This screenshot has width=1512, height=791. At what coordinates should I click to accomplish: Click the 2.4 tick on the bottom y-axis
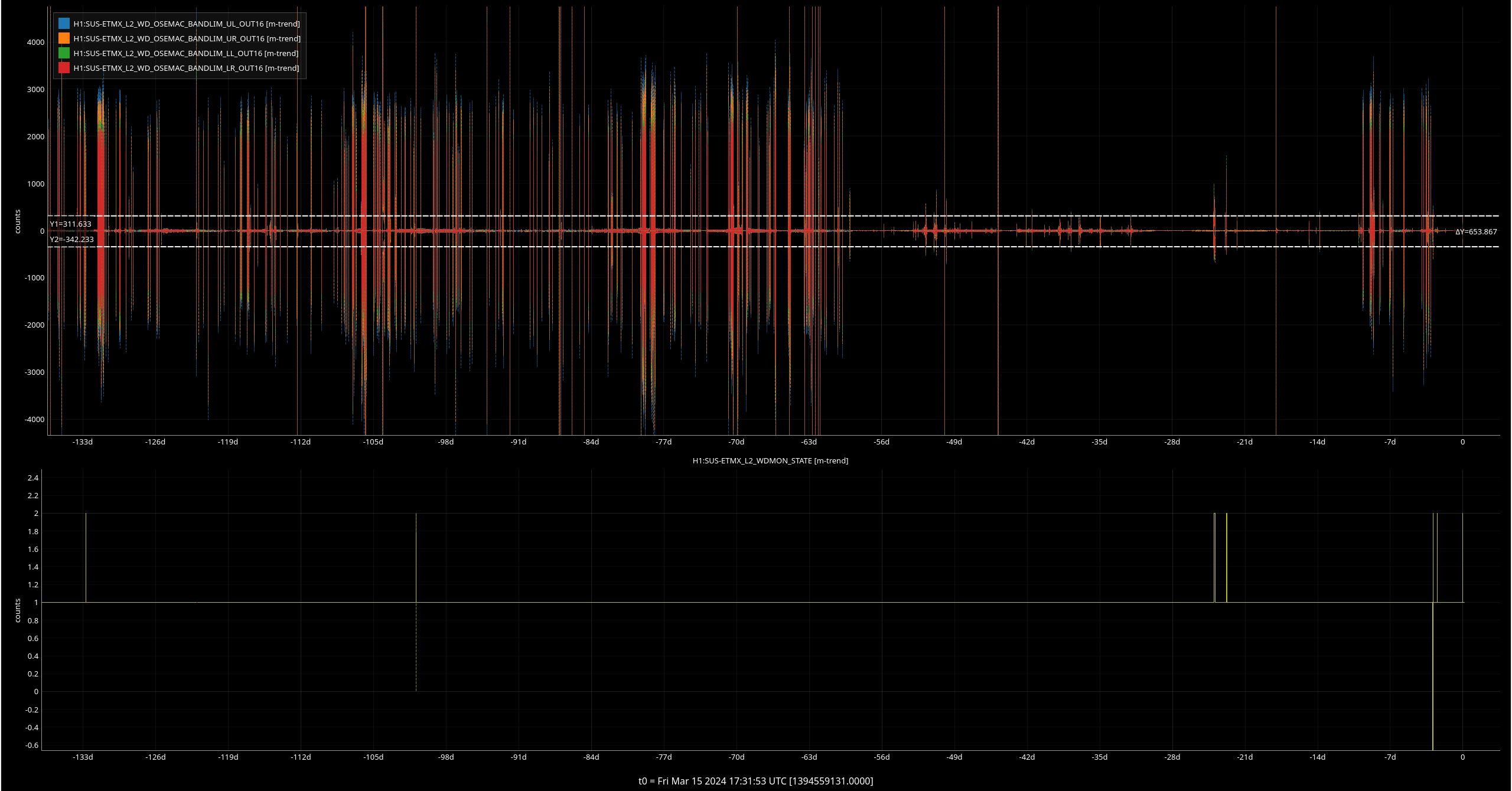(x=33, y=478)
